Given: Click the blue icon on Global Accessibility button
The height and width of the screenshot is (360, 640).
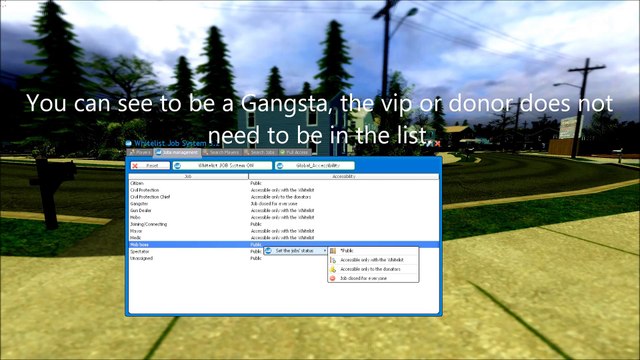Looking at the screenshot, I should click(280, 166).
